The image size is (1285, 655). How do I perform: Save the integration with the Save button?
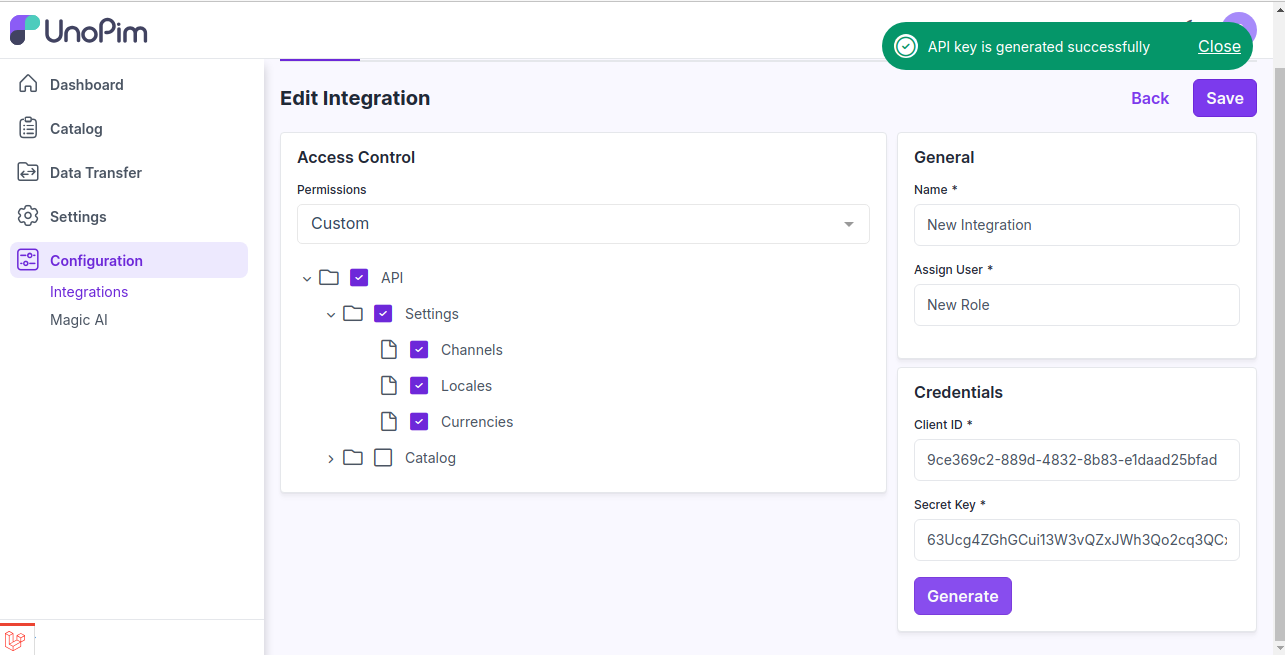[x=1224, y=98]
